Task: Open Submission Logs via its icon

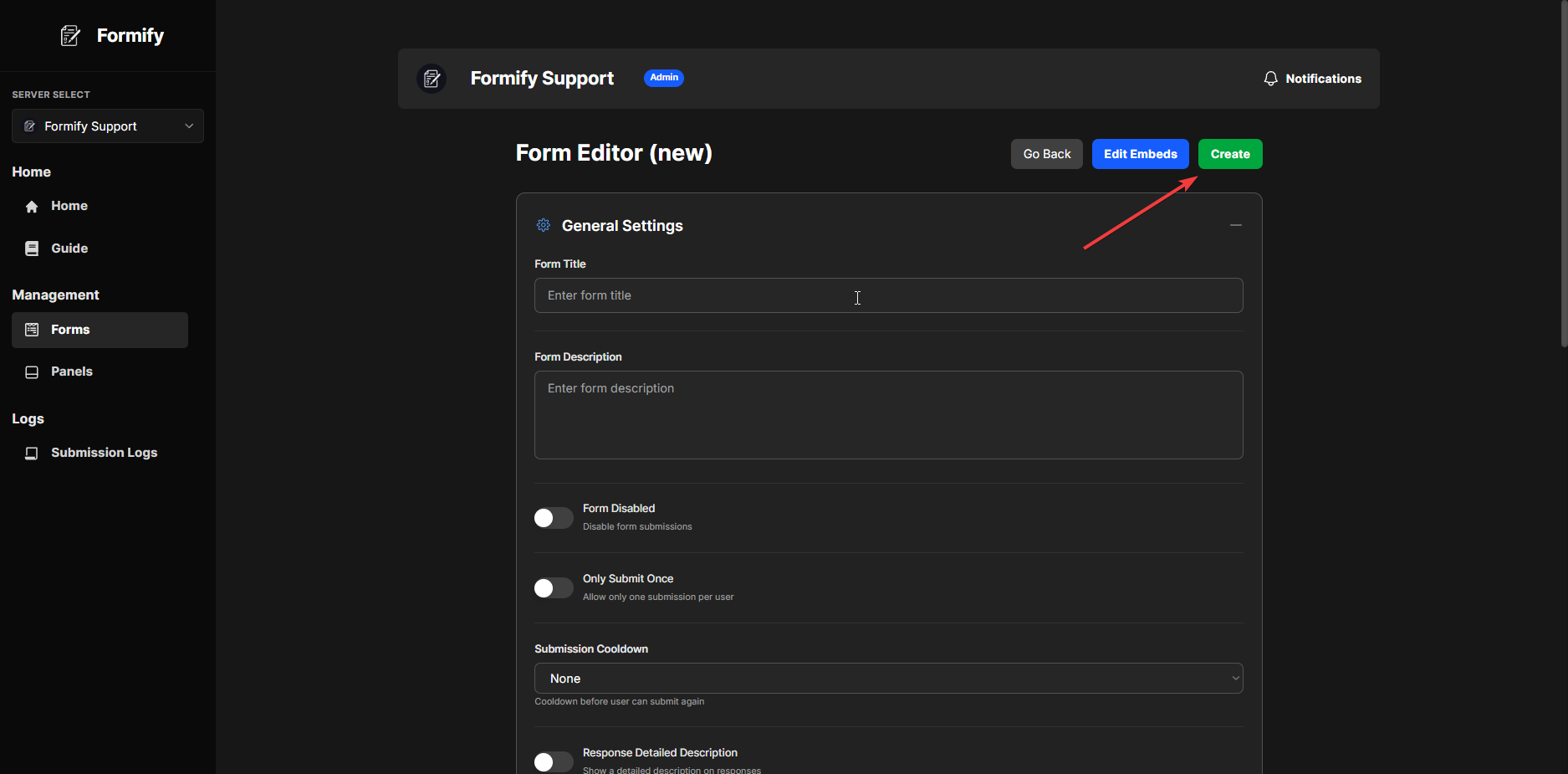Action: pyautogui.click(x=32, y=453)
